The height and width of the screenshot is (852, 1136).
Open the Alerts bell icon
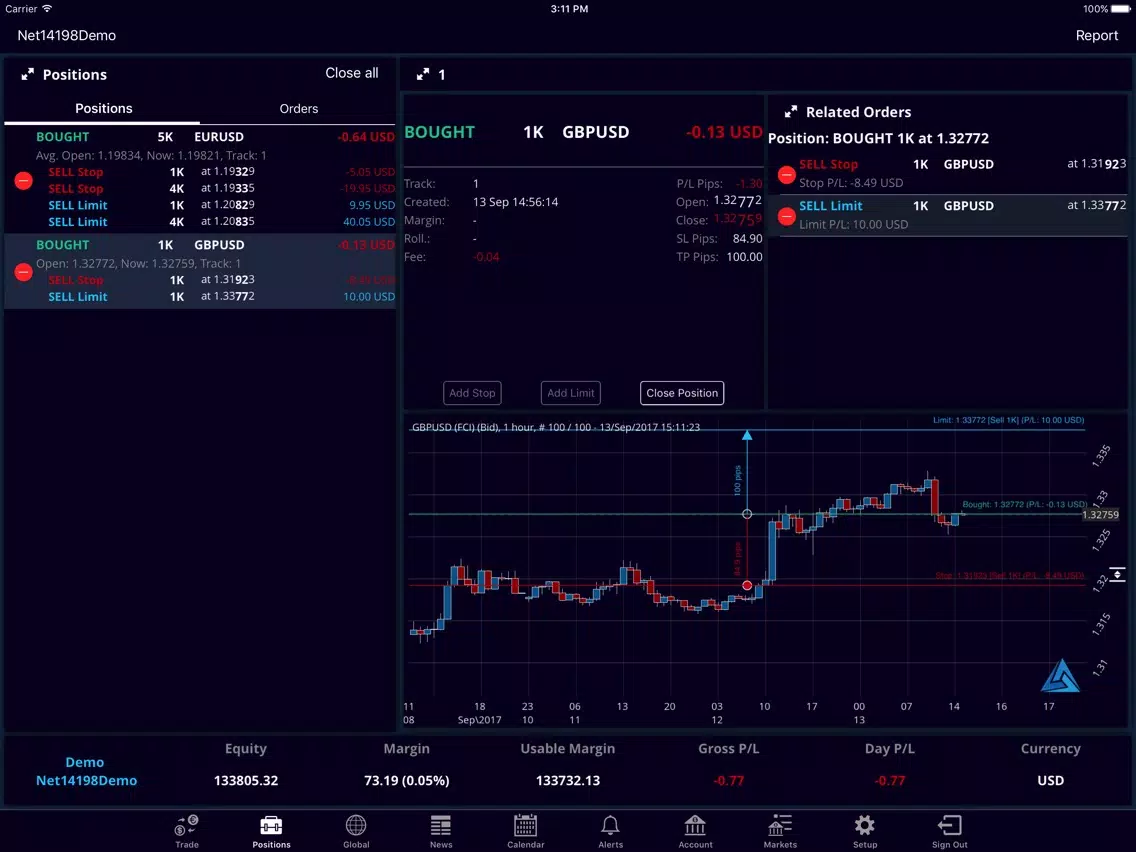click(x=610, y=824)
